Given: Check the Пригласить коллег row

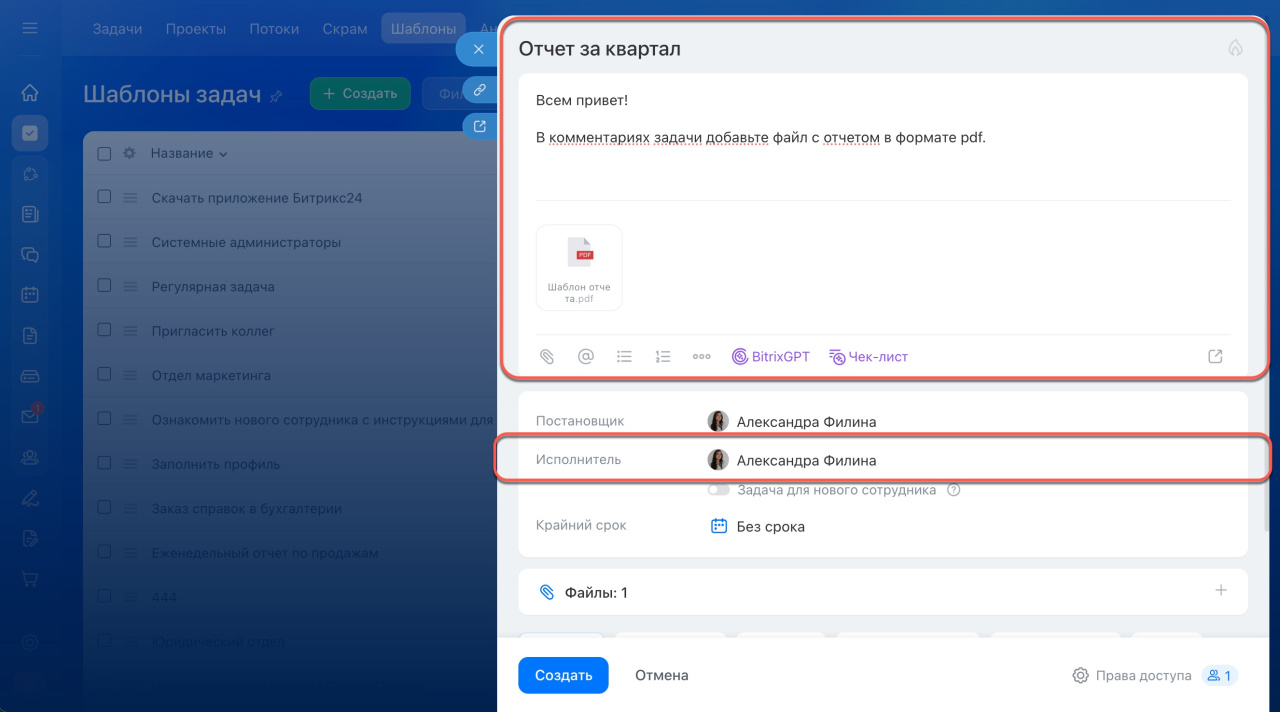Looking at the screenshot, I should pyautogui.click(x=104, y=330).
